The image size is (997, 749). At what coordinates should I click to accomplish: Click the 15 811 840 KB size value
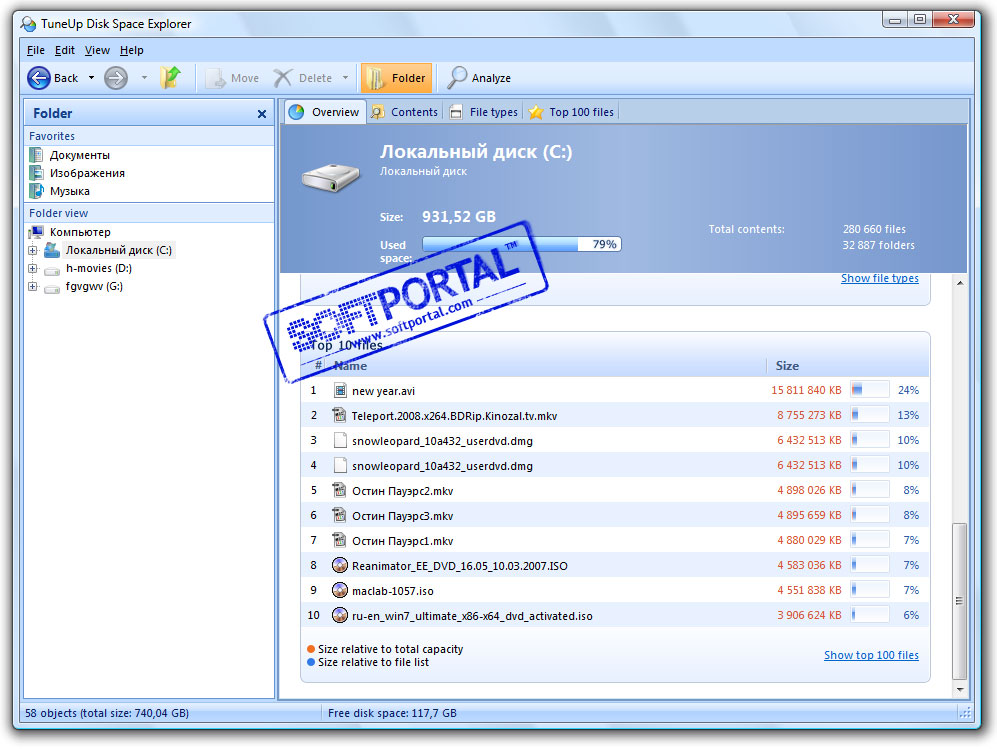pyautogui.click(x=806, y=390)
